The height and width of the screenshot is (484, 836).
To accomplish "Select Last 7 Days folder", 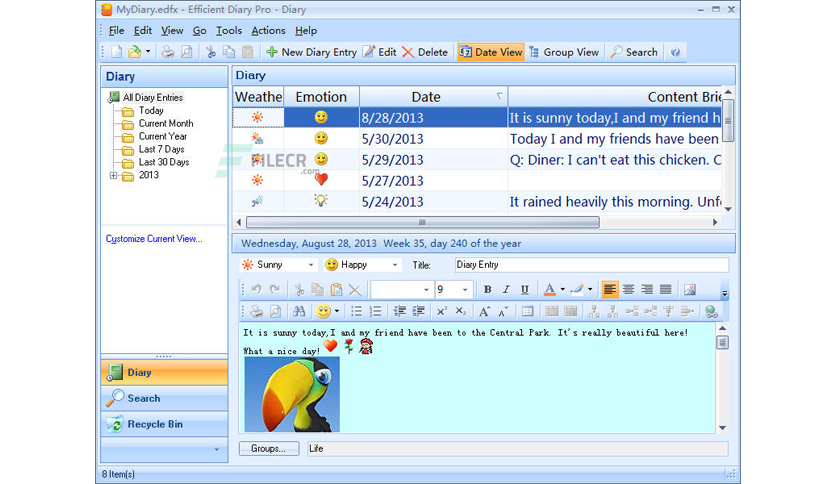I will pos(162,149).
